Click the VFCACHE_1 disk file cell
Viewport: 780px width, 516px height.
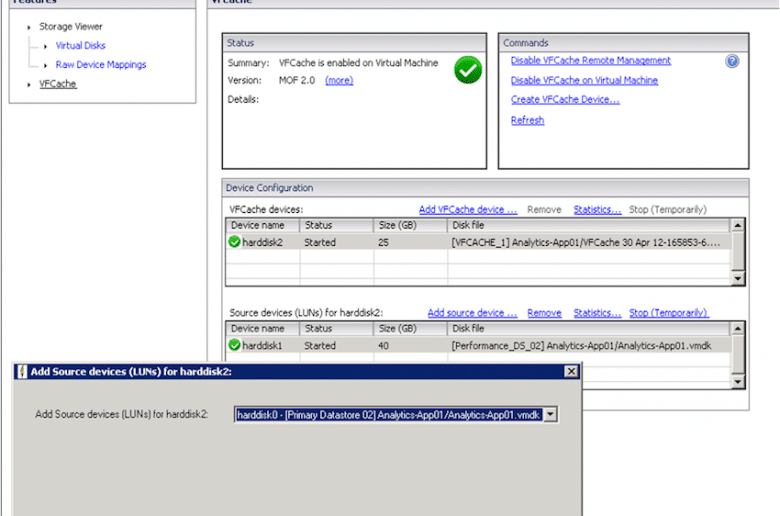pyautogui.click(x=586, y=242)
